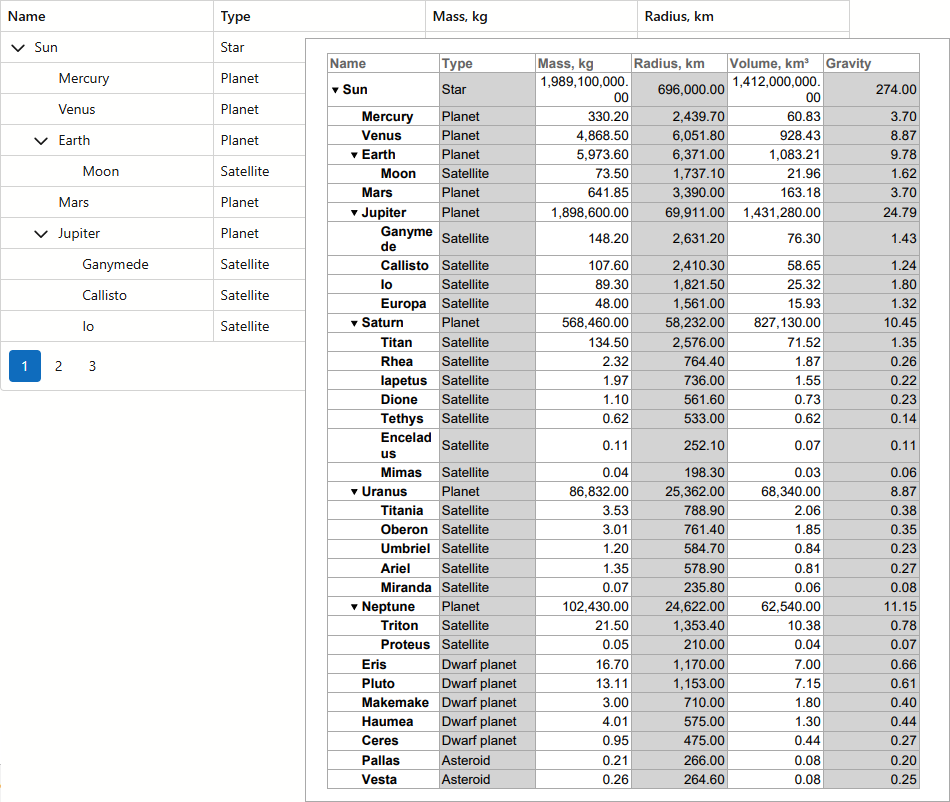Click the Moon row in left tree
The height and width of the screenshot is (802, 950).
tap(101, 172)
